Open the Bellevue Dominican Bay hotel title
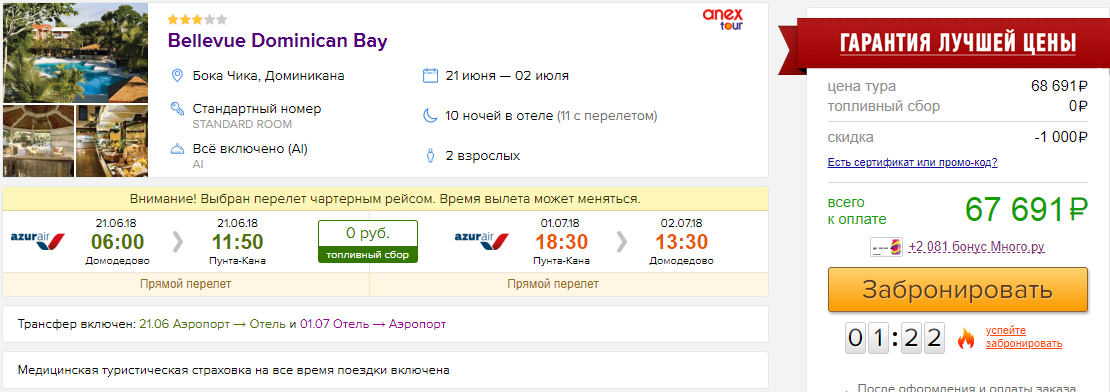The width and height of the screenshot is (1110, 392). 278,40
